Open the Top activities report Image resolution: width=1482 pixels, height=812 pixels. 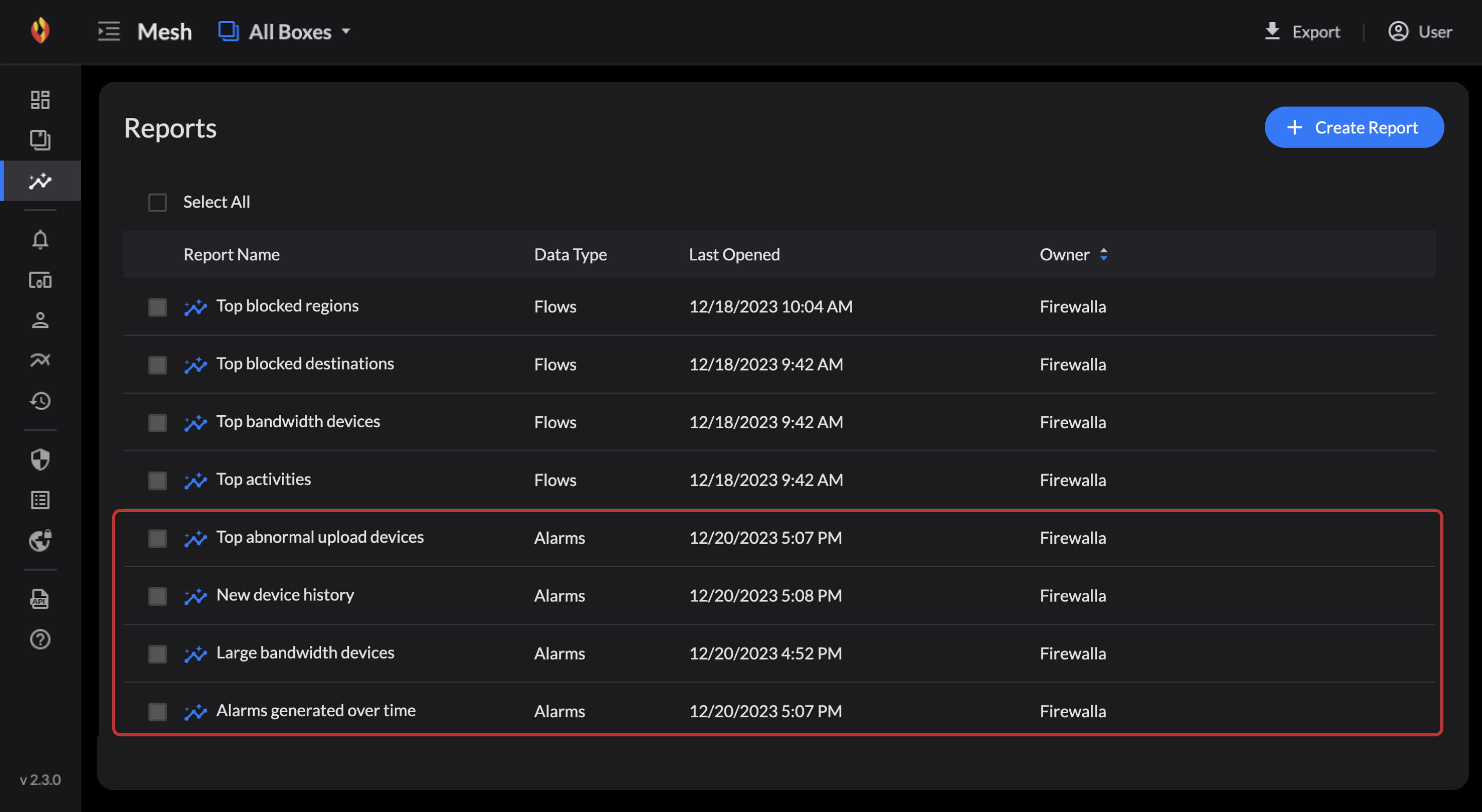(x=263, y=480)
